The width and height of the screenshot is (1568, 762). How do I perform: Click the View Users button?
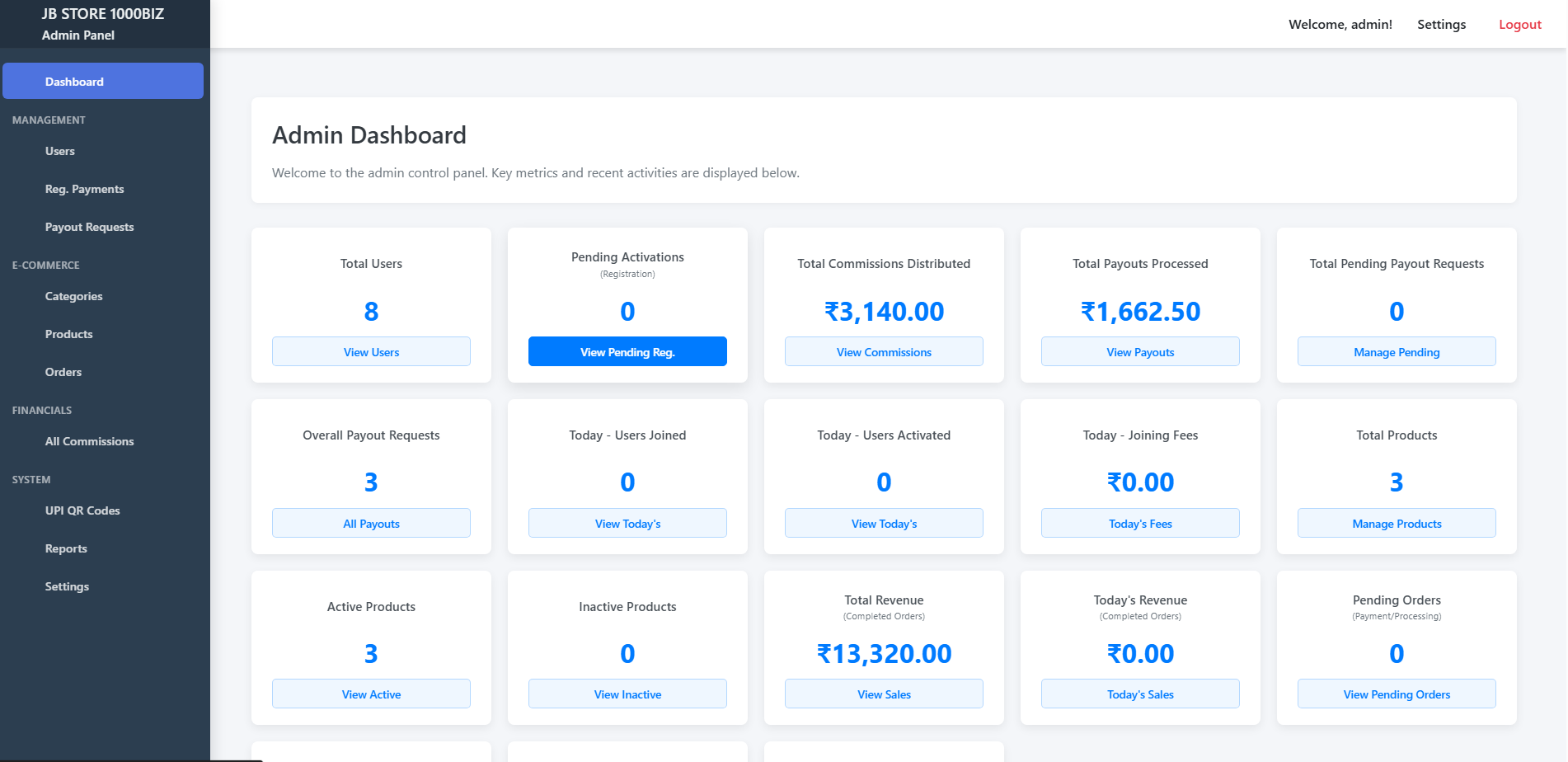[x=371, y=352]
